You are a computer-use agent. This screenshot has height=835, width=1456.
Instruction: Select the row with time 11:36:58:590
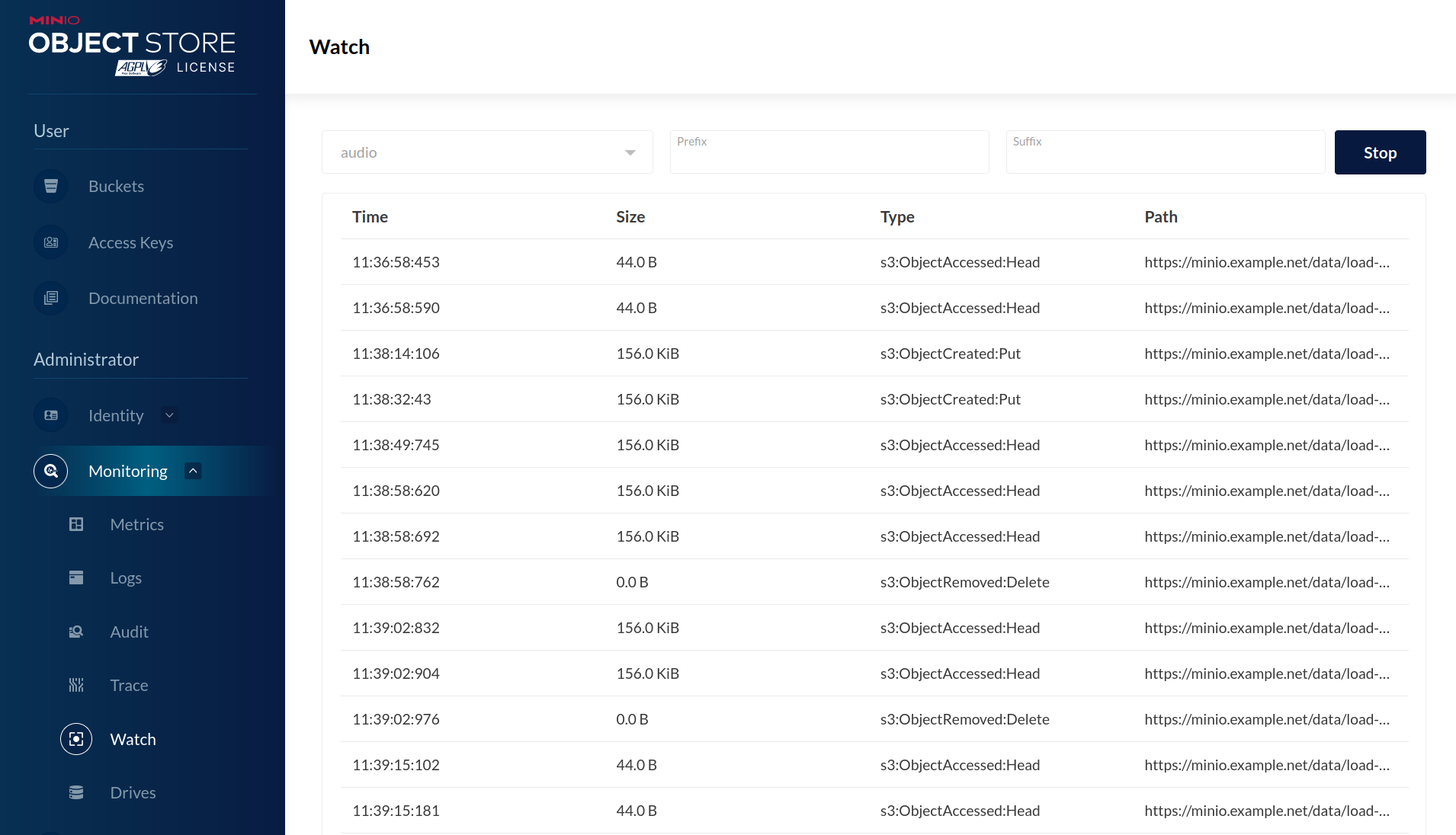pos(874,308)
